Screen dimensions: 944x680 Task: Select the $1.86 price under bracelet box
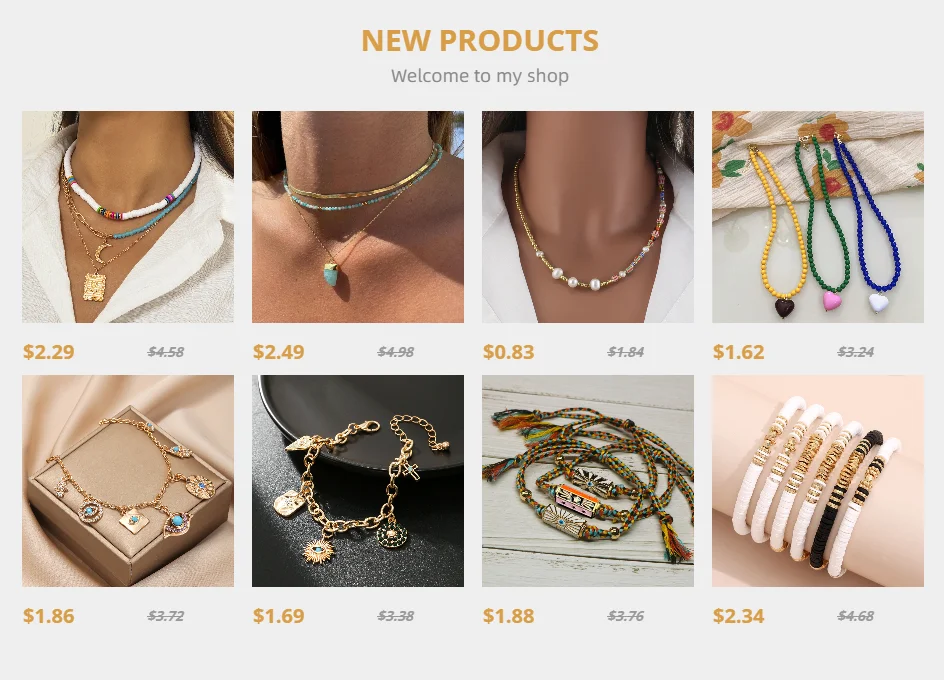49,616
